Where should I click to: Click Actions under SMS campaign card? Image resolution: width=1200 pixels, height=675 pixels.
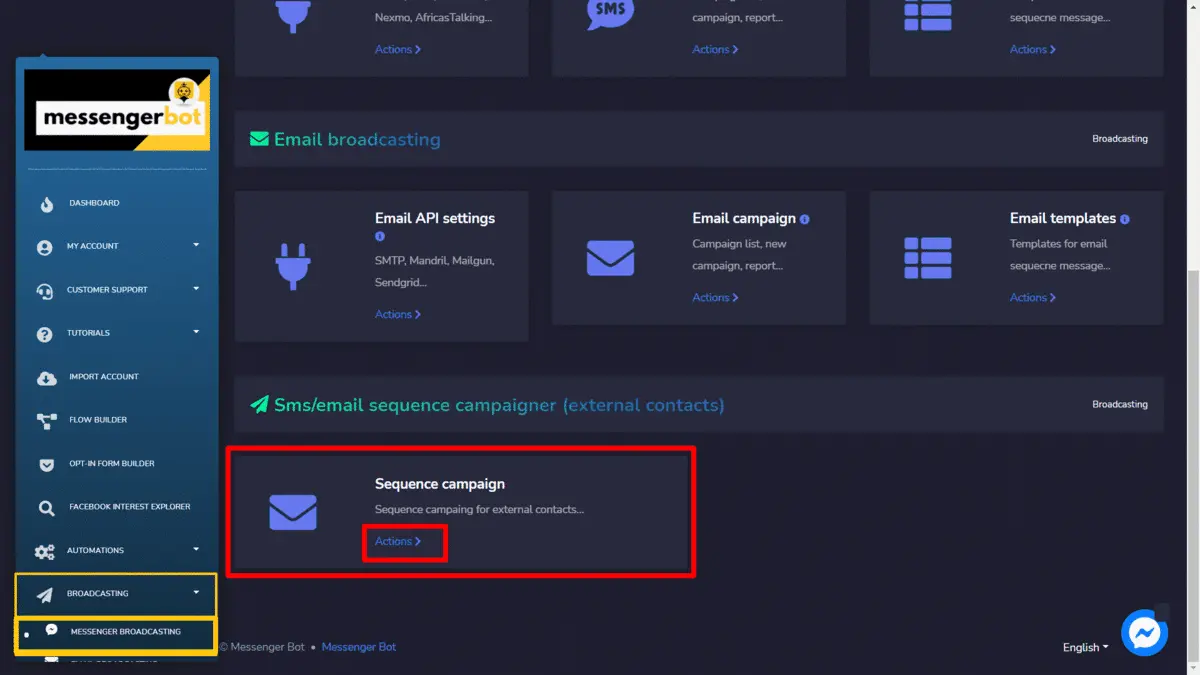715,49
